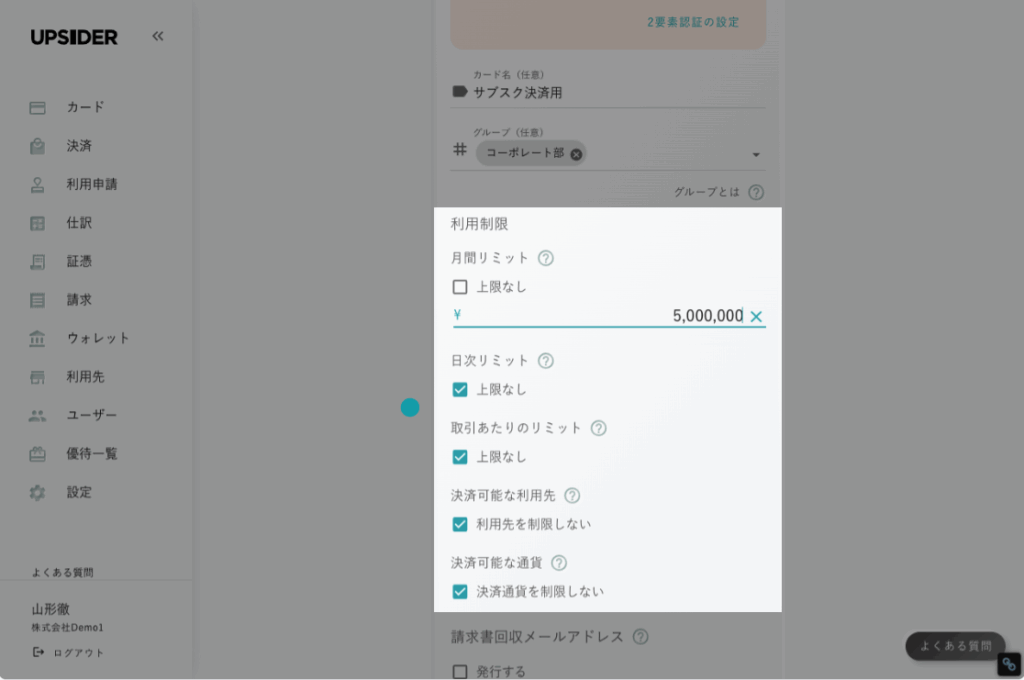Uncheck 上限なし under 日次リミット
Image resolution: width=1024 pixels, height=680 pixels.
pyautogui.click(x=460, y=390)
